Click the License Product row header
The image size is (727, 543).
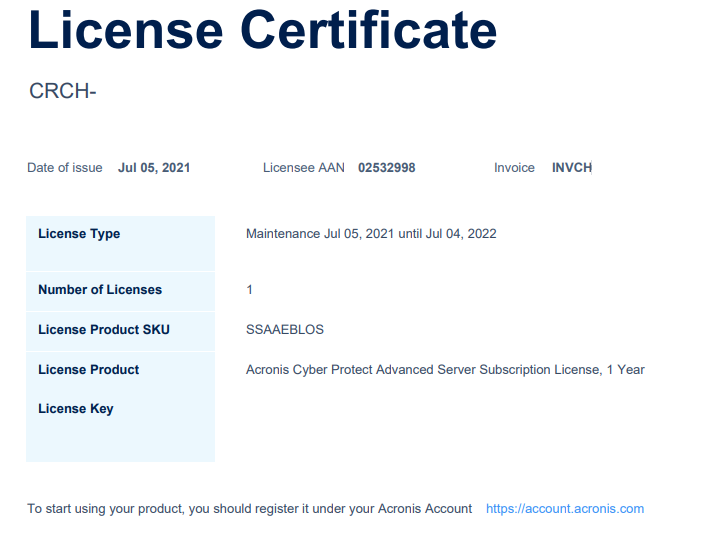coord(89,370)
